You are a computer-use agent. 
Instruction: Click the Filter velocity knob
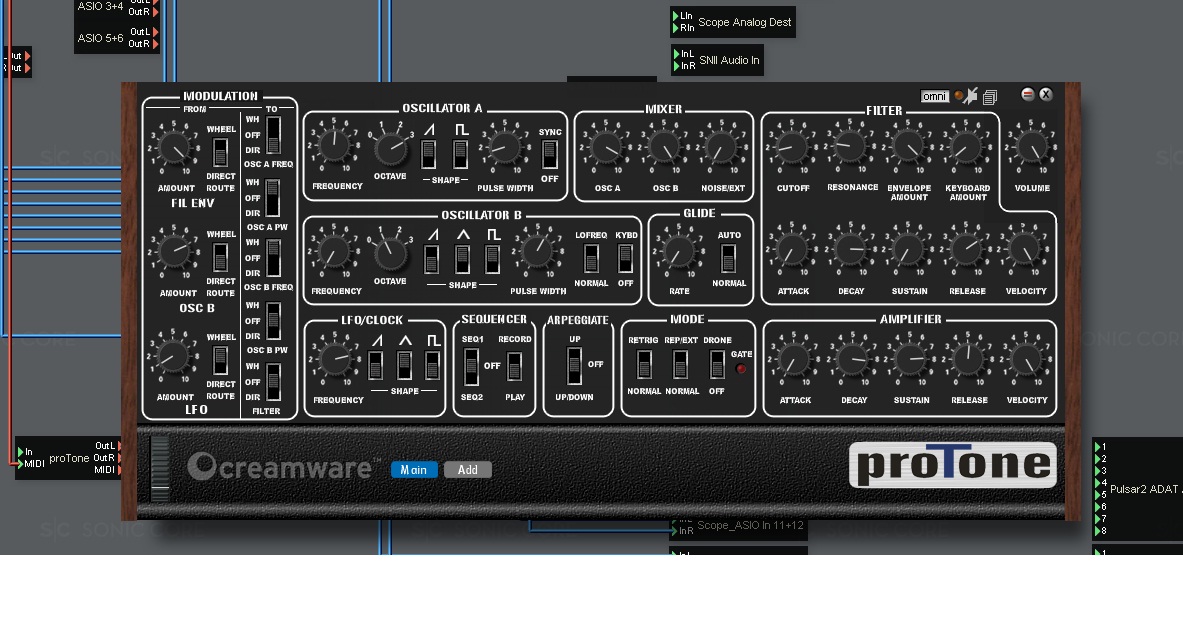pyautogui.click(x=1025, y=250)
